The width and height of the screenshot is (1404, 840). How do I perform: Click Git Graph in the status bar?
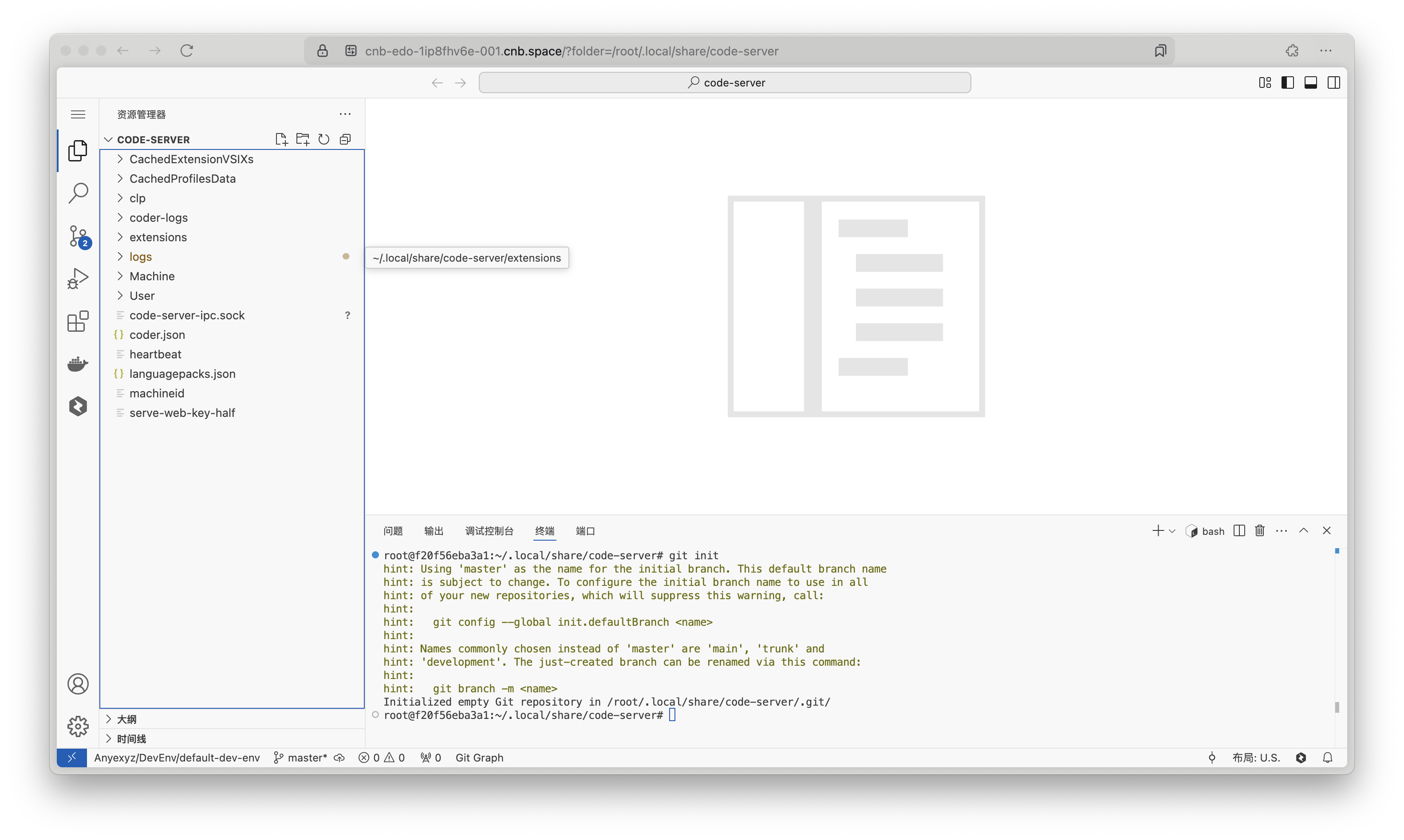(x=479, y=758)
